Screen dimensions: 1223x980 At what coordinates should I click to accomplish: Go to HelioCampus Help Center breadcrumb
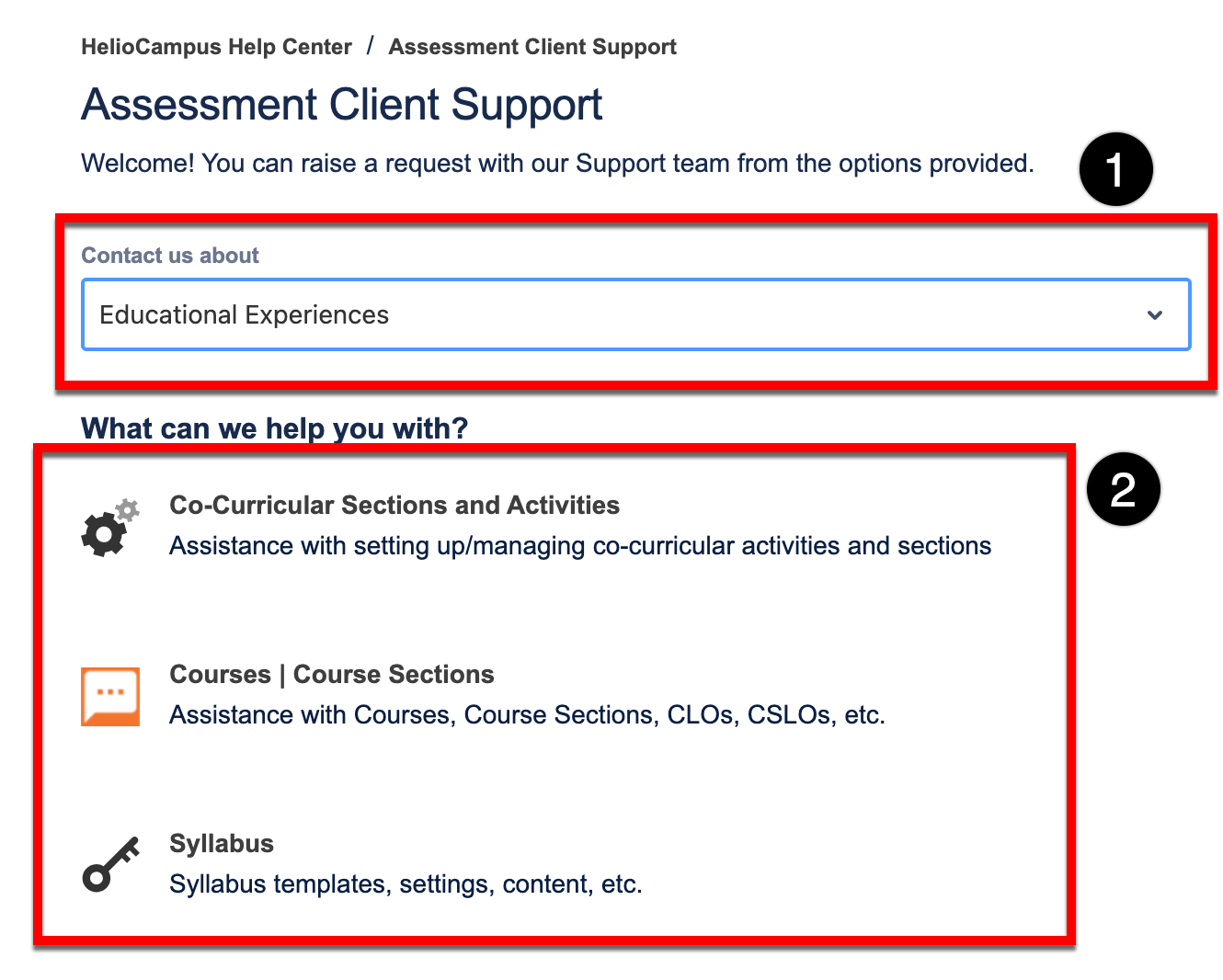point(216,47)
